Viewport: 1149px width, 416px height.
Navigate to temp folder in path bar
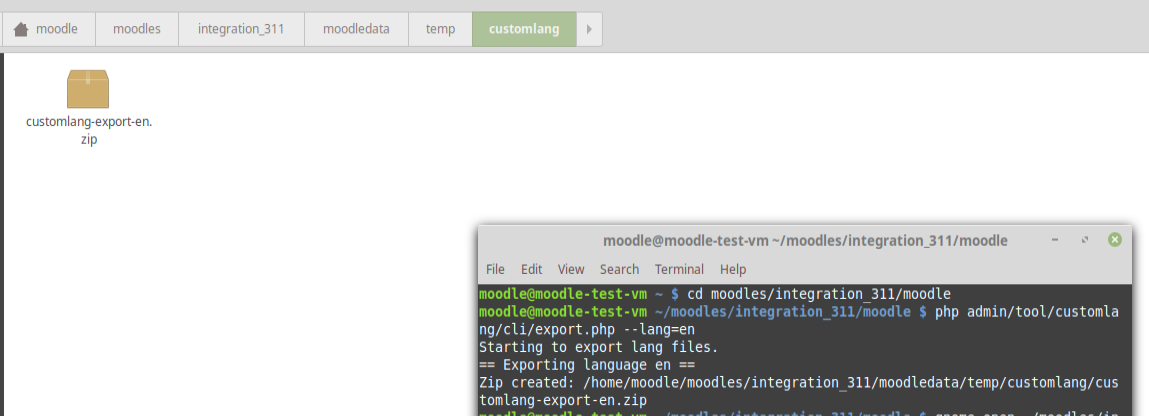[x=440, y=29]
